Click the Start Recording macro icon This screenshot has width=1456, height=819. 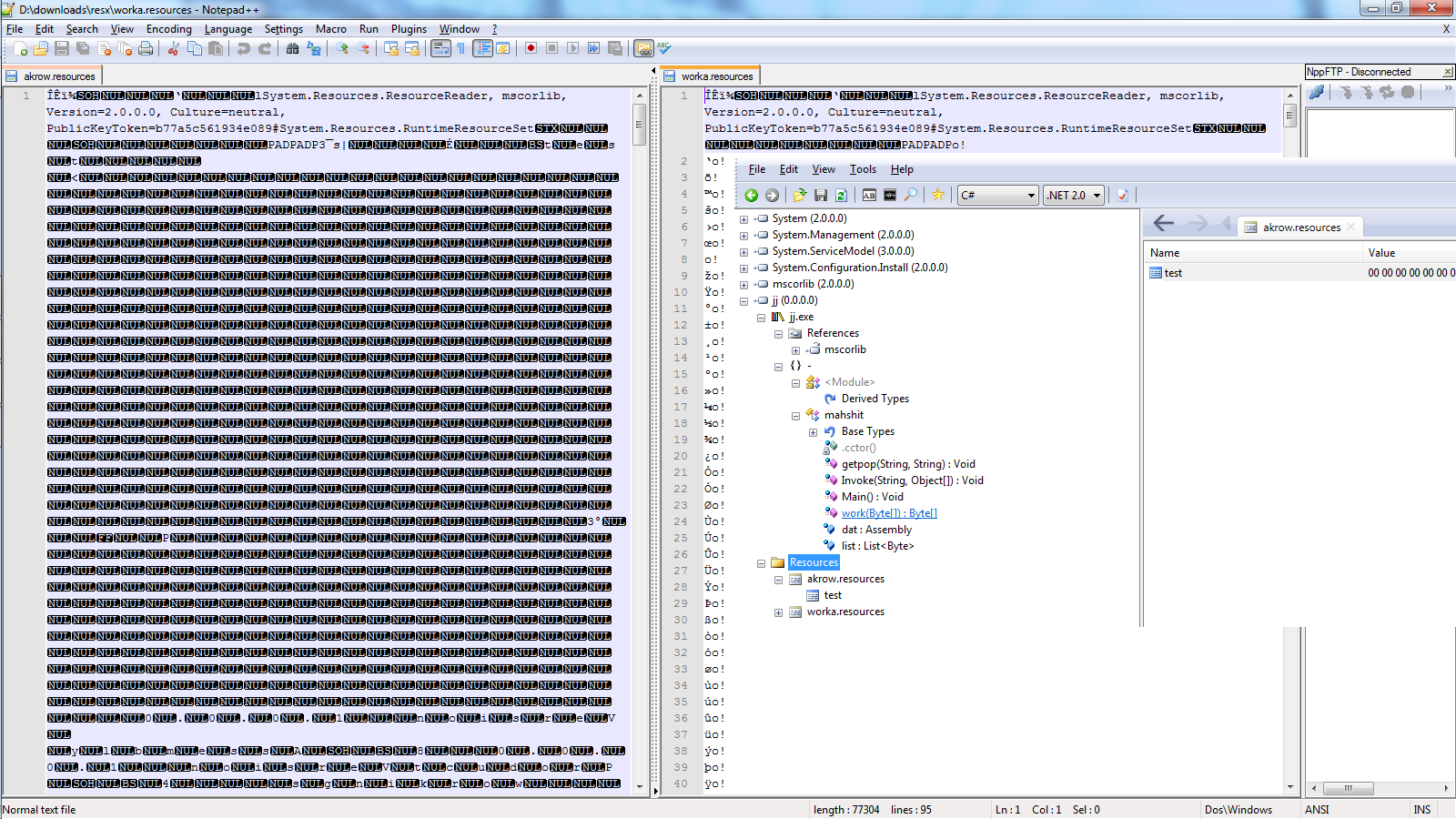(531, 48)
